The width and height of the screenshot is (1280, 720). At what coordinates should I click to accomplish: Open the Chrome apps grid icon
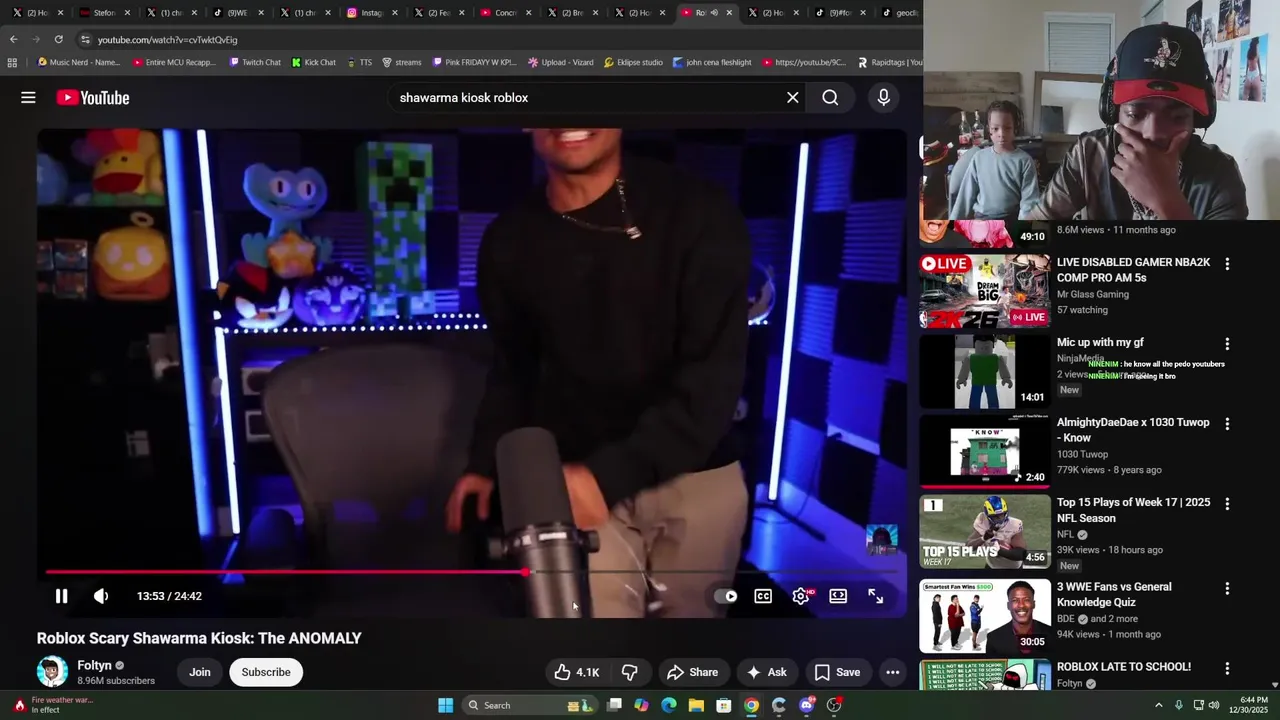click(12, 62)
